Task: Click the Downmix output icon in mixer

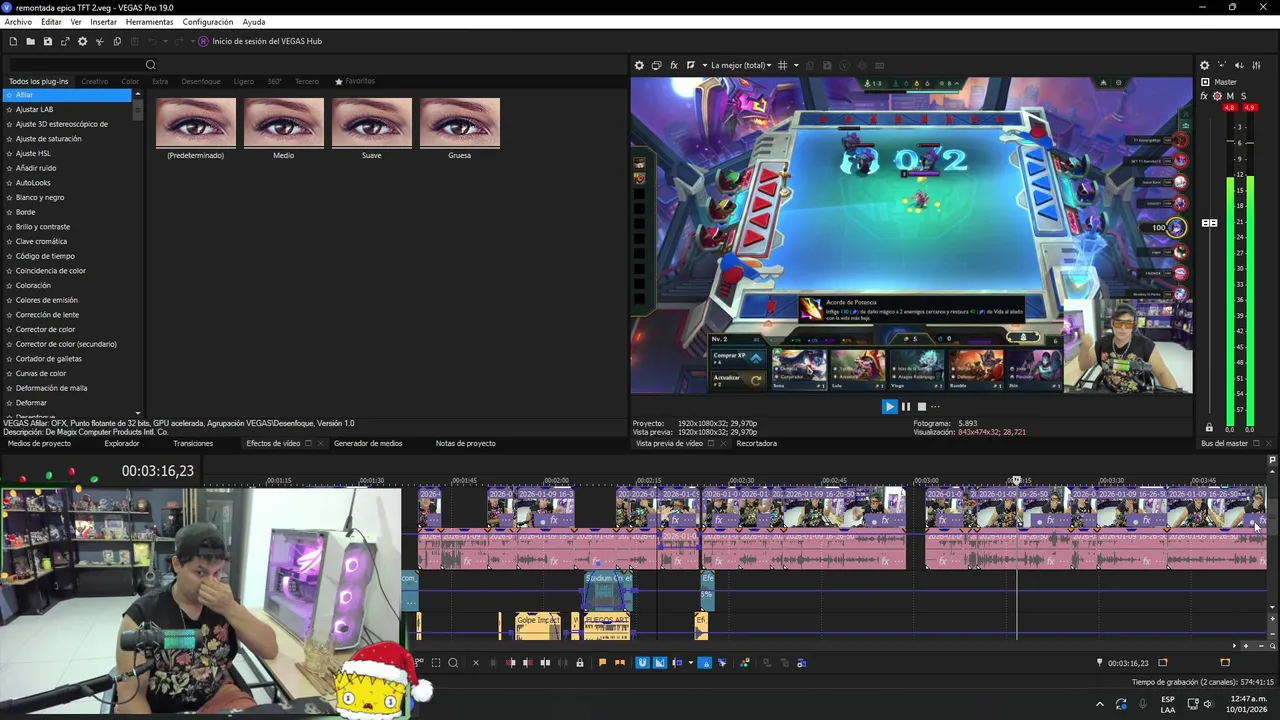Action: pyautogui.click(x=1222, y=65)
